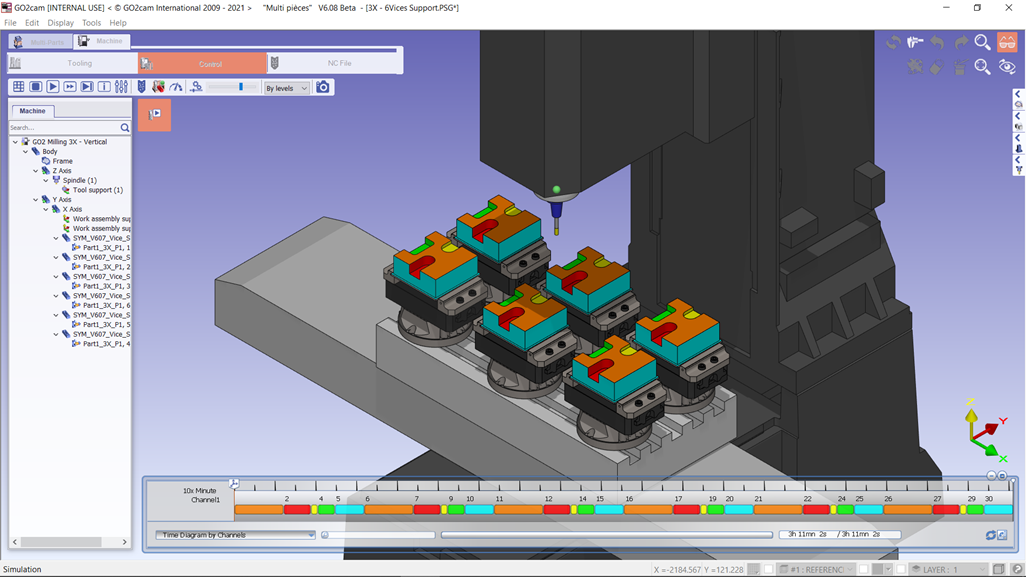Select the Frame tree item
Viewport: 1026px width, 577px height.
[x=62, y=161]
